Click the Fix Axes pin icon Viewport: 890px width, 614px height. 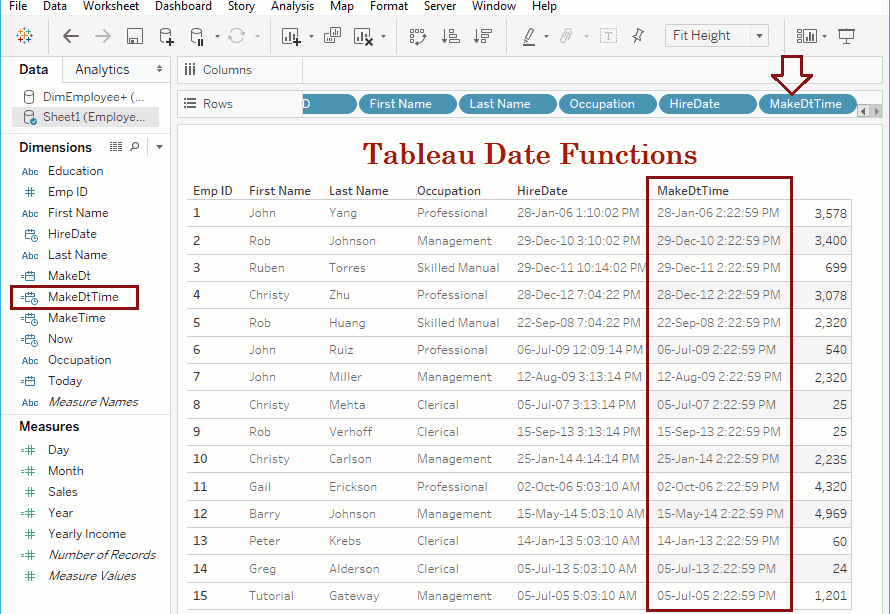click(x=638, y=36)
